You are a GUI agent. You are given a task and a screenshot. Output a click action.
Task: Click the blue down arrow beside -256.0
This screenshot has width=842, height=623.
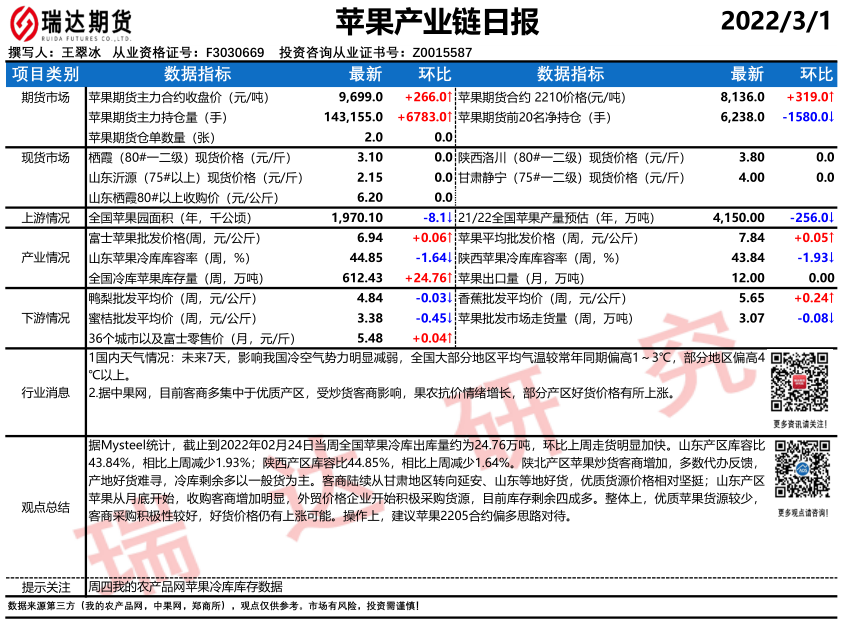(x=833, y=217)
